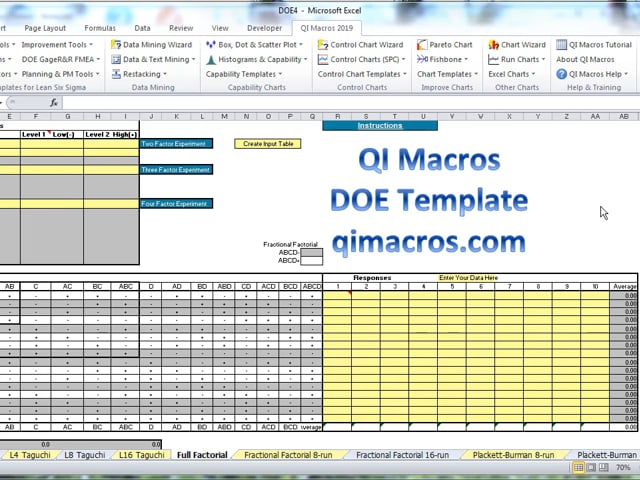Switch to the L16 Taguchi sheet
Image resolution: width=640 pixels, height=480 pixels.
tap(142, 455)
